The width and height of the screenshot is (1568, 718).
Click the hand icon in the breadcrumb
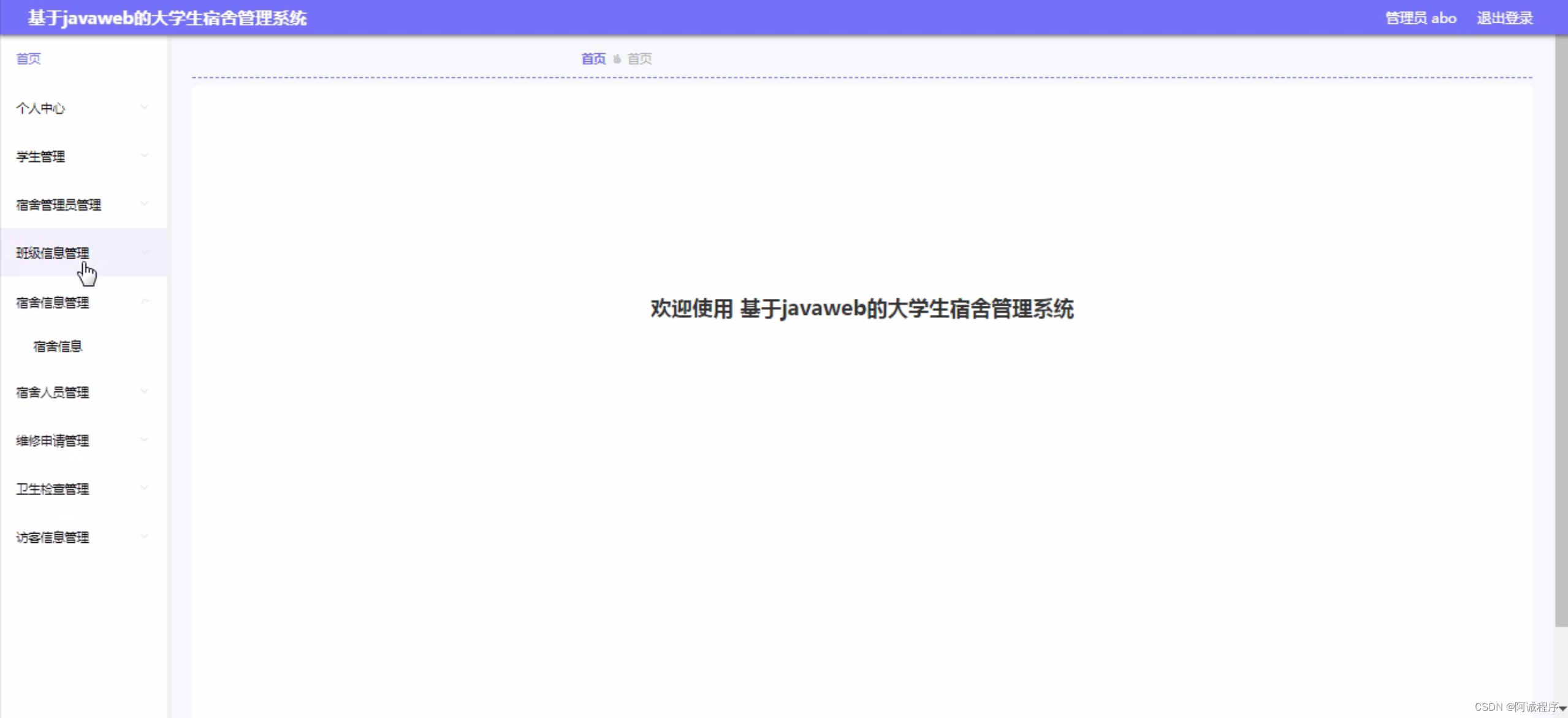click(617, 58)
